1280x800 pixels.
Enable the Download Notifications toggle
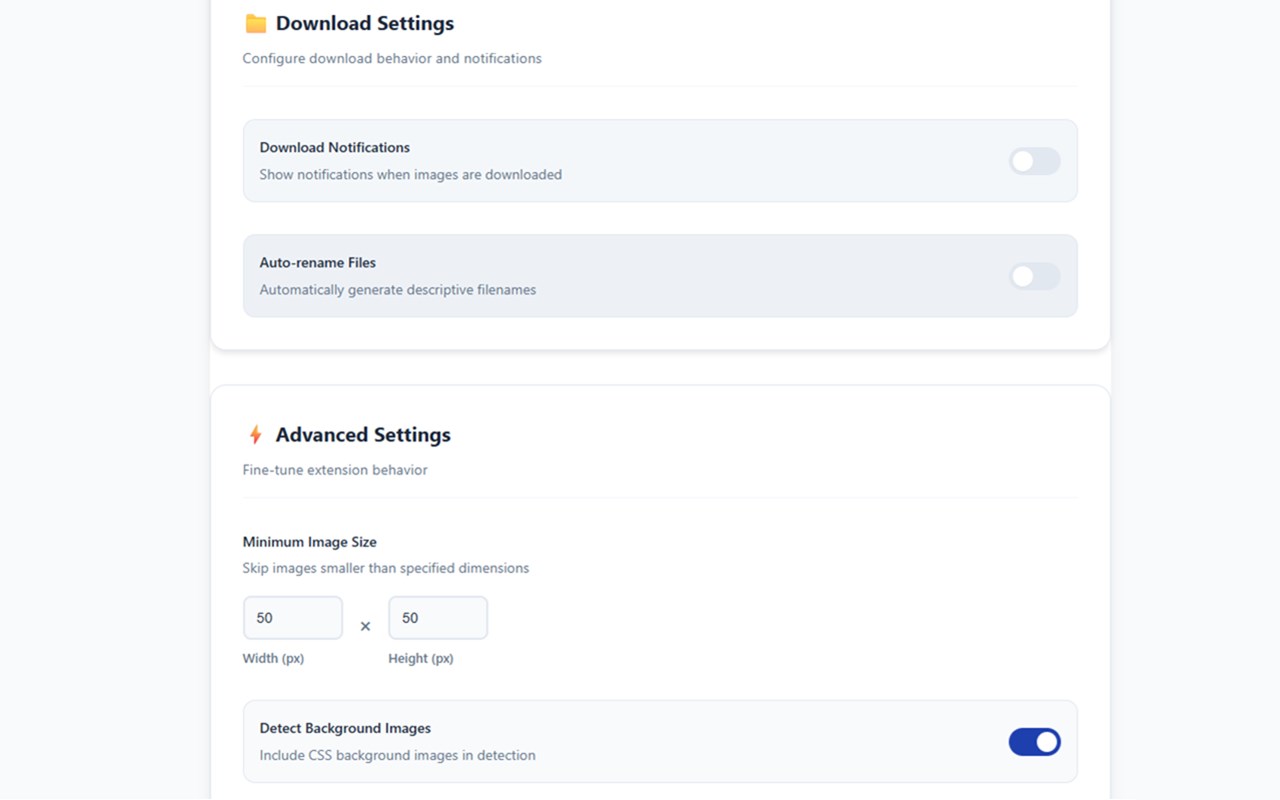[x=1034, y=161]
